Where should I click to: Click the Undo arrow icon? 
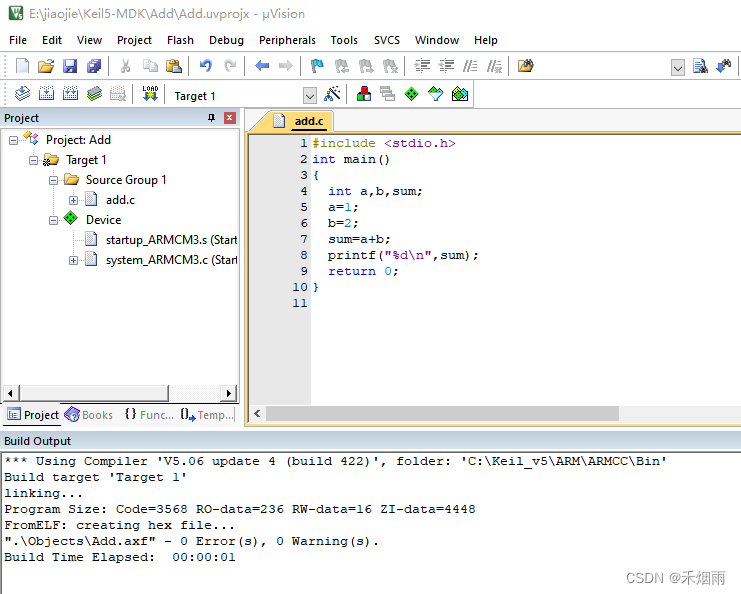point(205,66)
